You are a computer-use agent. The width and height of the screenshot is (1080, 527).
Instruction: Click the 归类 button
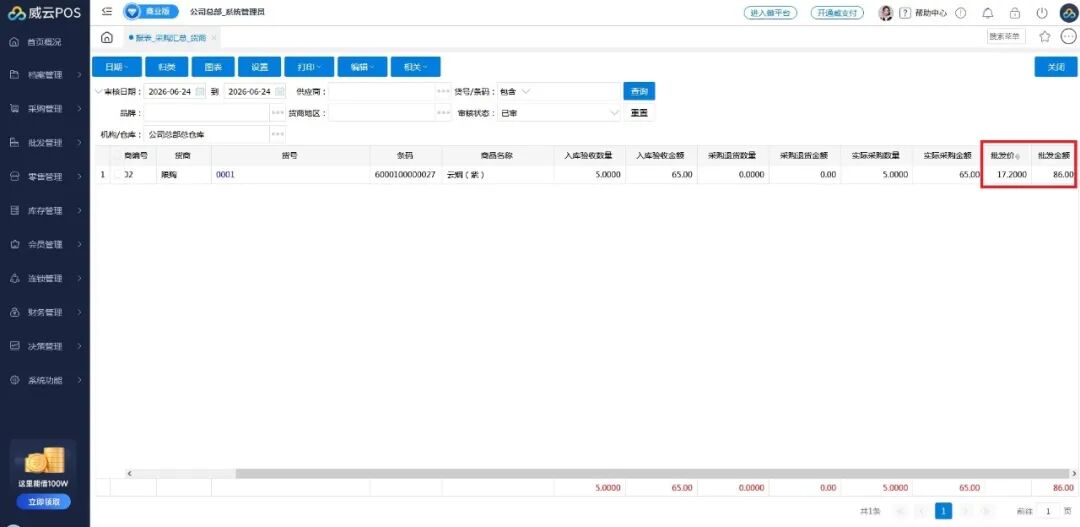pyautogui.click(x=167, y=67)
